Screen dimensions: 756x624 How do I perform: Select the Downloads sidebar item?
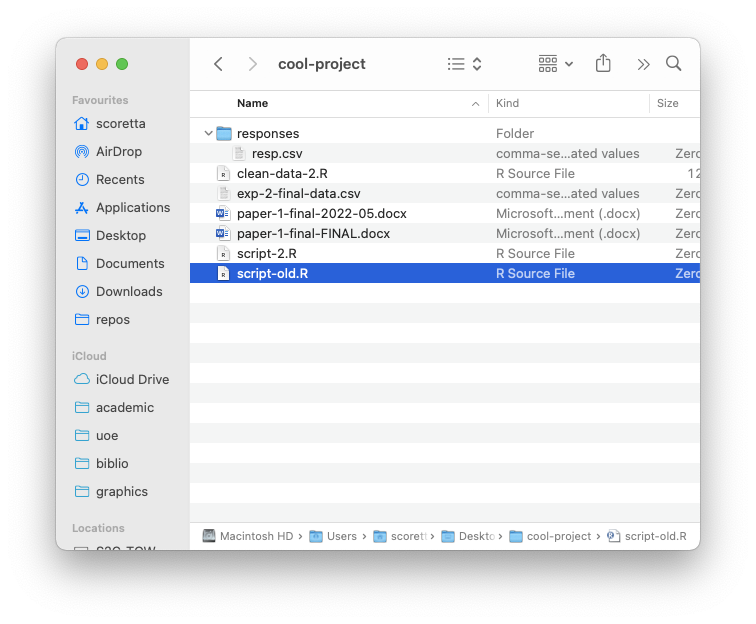pos(128,292)
